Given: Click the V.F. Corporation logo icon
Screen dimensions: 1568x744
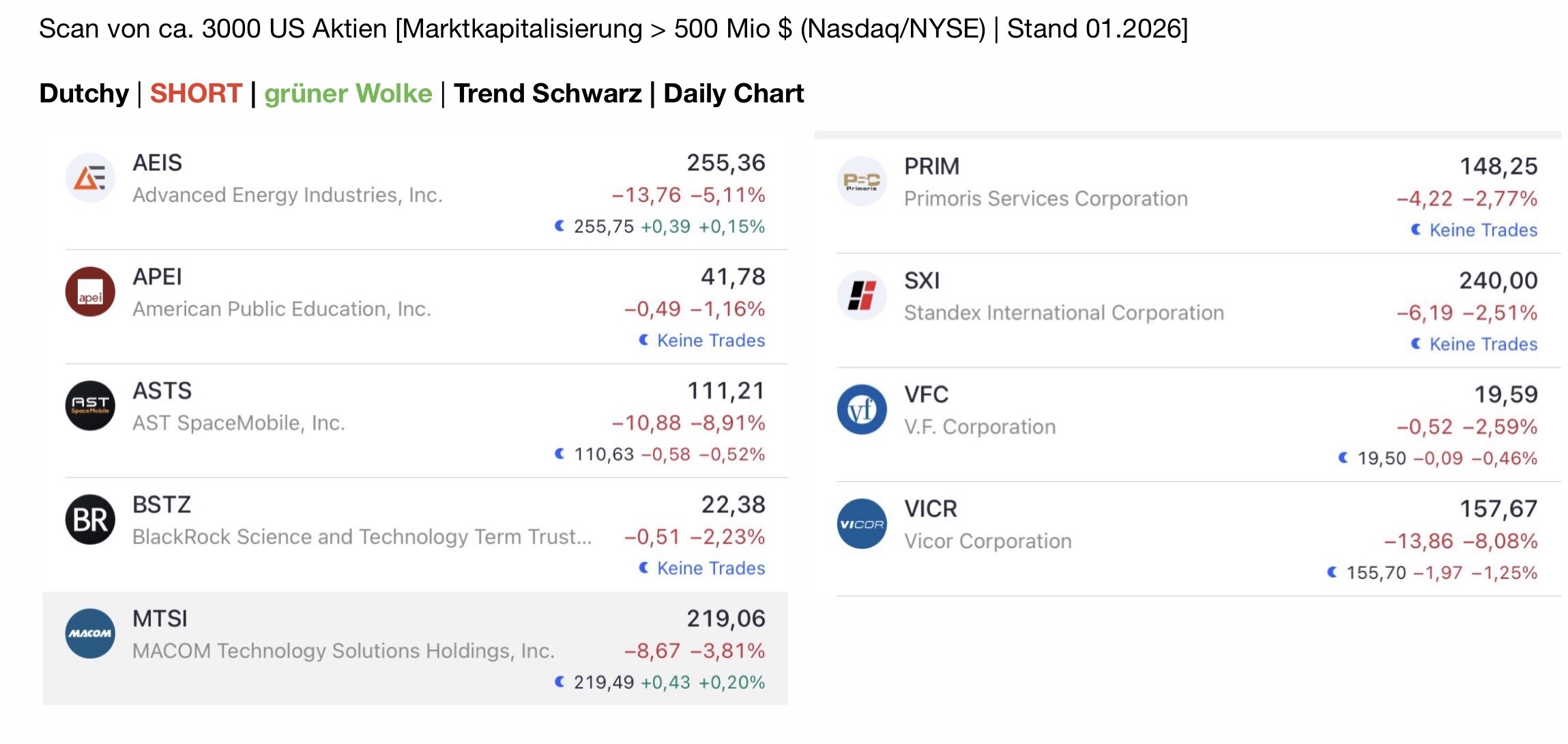Looking at the screenshot, I should tap(862, 410).
